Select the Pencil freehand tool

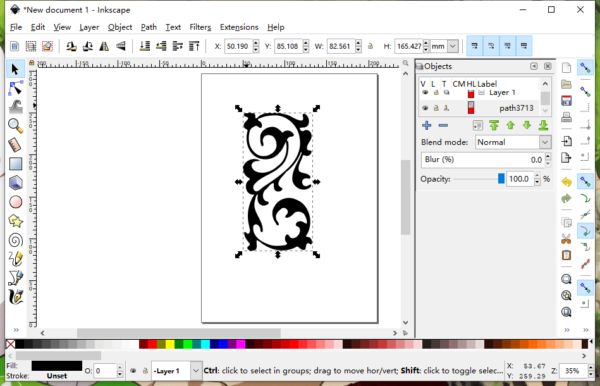[x=15, y=259]
